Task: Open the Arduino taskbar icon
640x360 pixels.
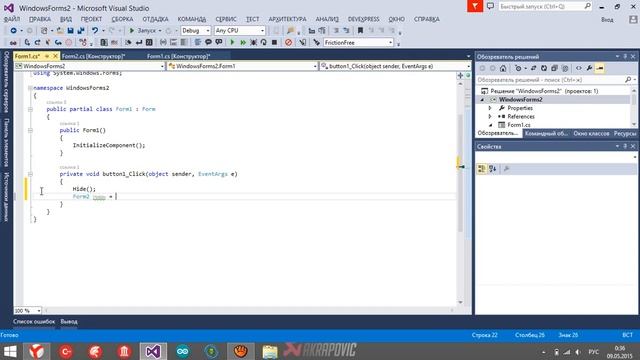Action: [182, 351]
